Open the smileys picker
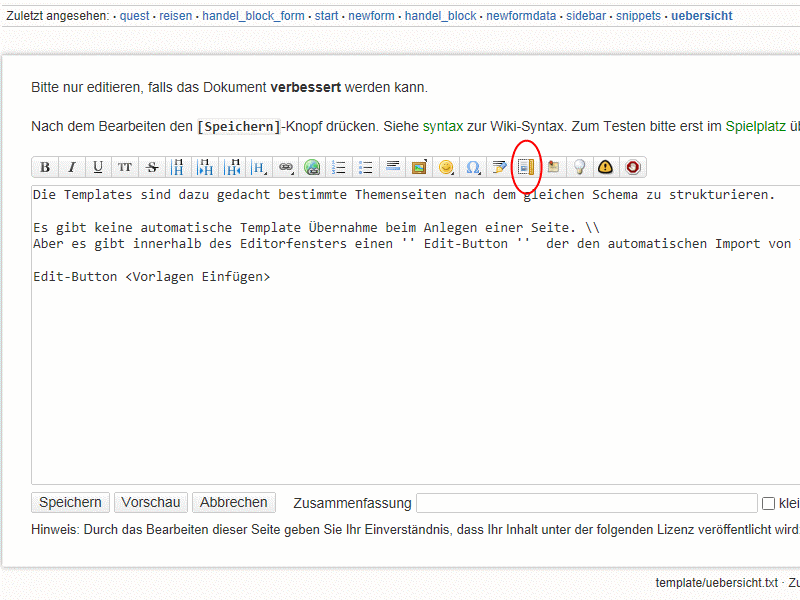This screenshot has width=800, height=600. click(x=446, y=167)
